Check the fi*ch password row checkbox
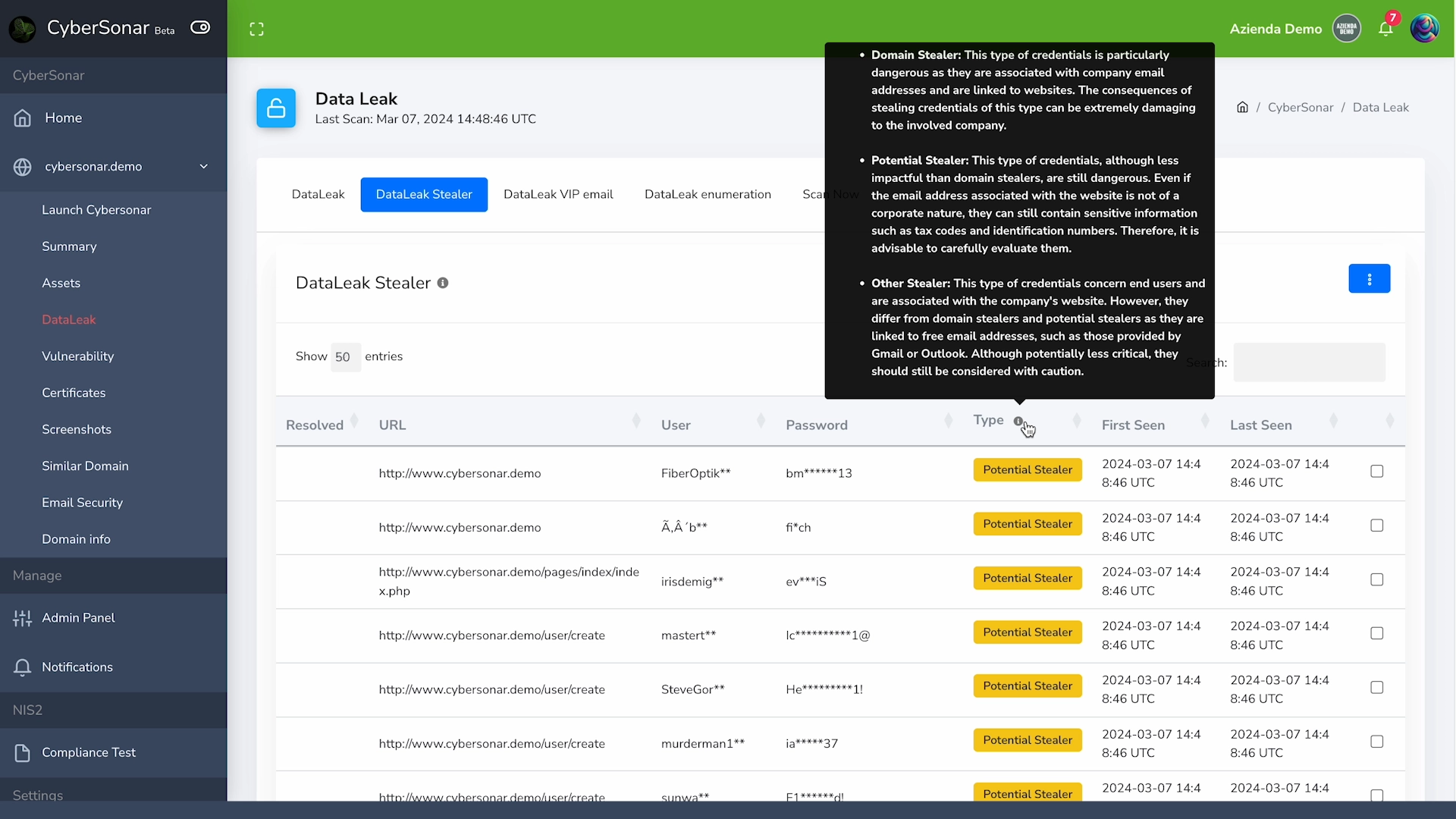The width and height of the screenshot is (1456, 819). click(x=1377, y=526)
